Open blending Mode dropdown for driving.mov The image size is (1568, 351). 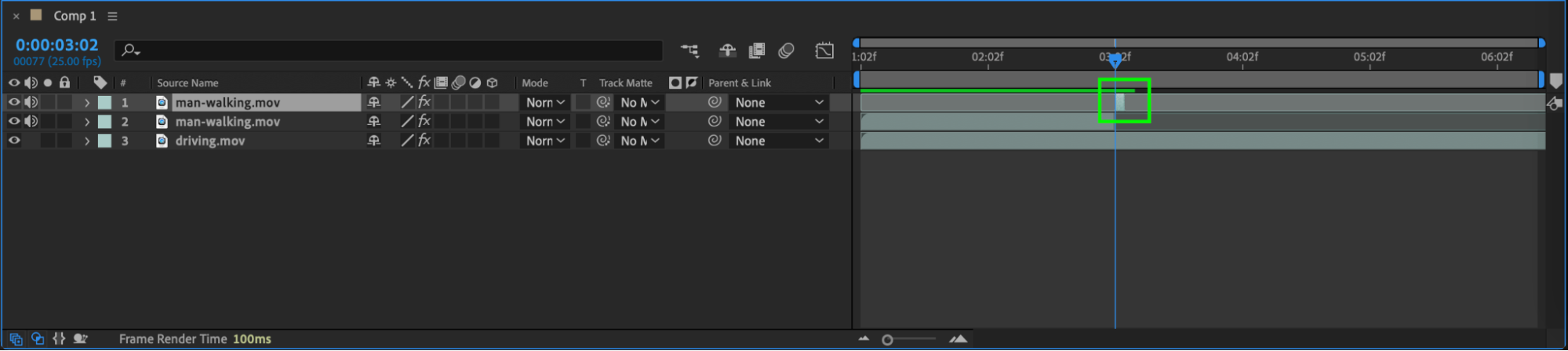(x=545, y=141)
